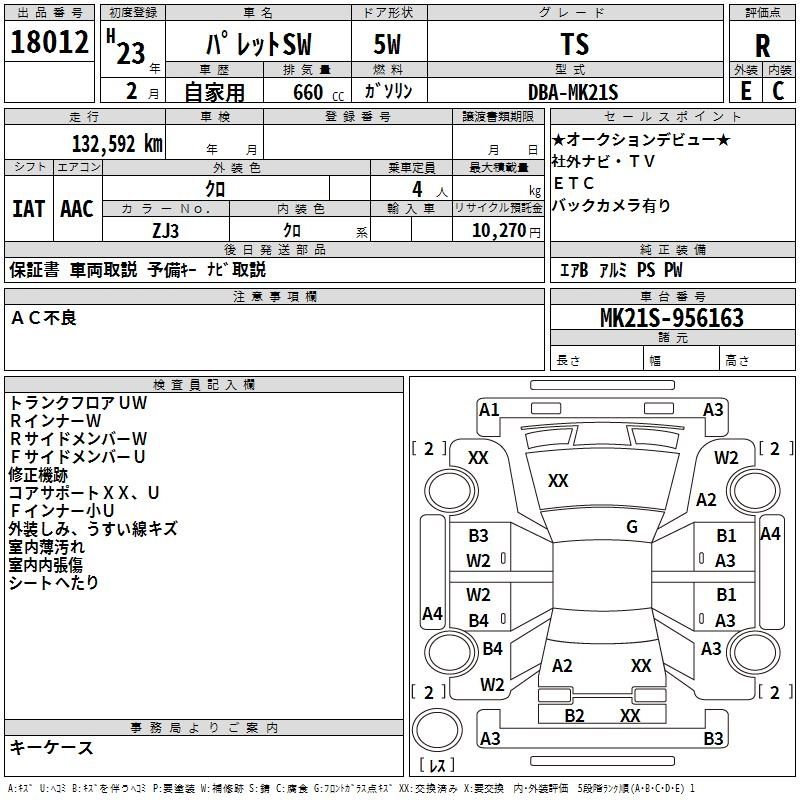The width and height of the screenshot is (800, 800).
Task: Click A1 mark on front bumper
Action: [x=489, y=410]
